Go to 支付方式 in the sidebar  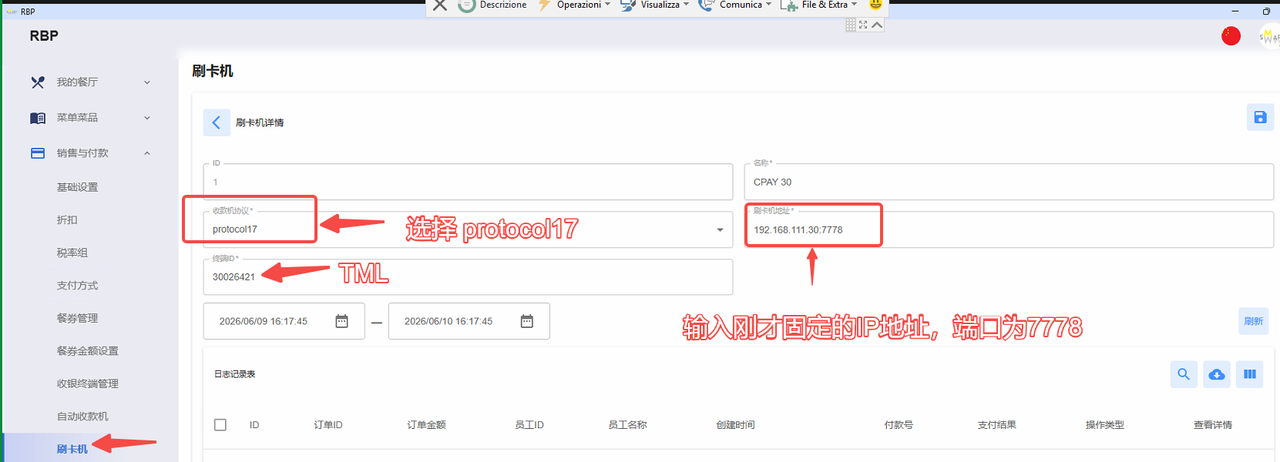(x=77, y=285)
